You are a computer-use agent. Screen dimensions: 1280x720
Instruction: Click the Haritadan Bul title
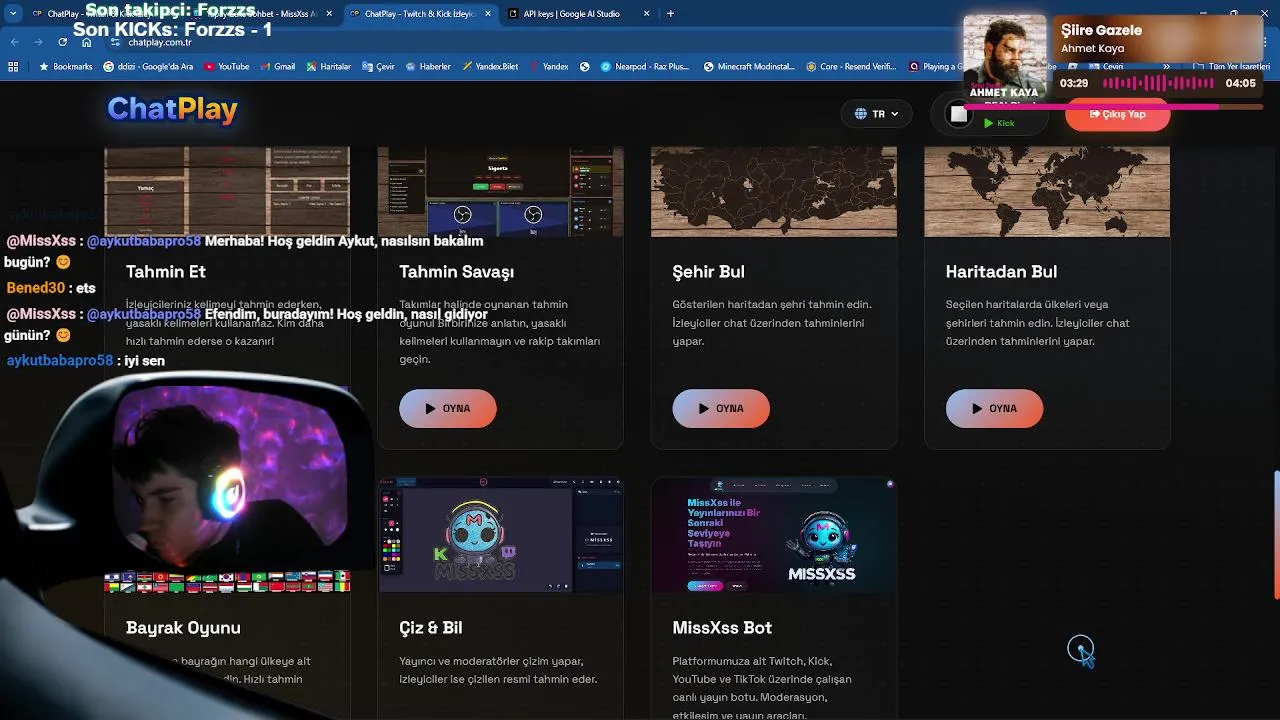[1001, 272]
